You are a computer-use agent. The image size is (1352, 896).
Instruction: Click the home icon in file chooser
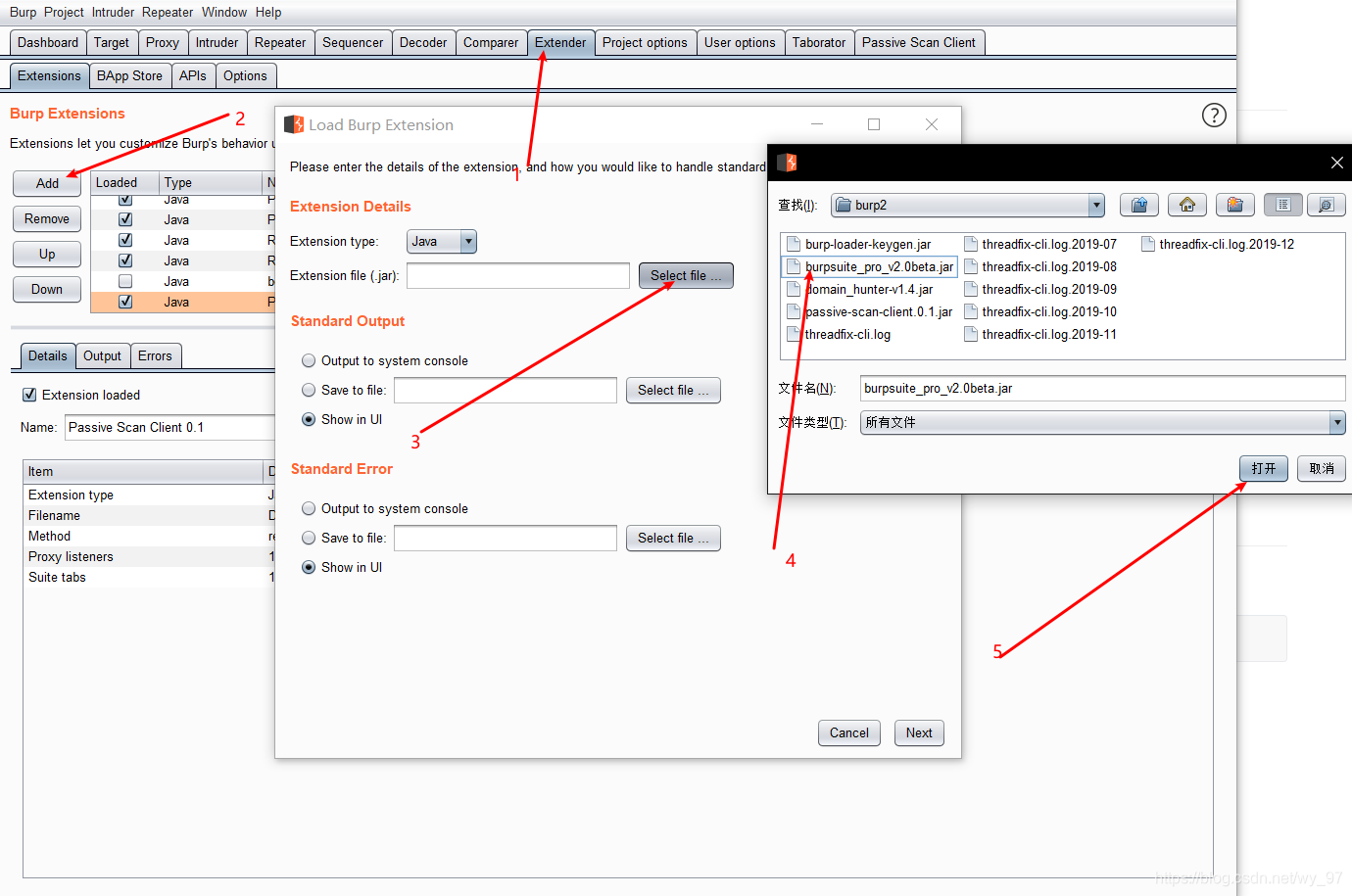click(x=1186, y=205)
